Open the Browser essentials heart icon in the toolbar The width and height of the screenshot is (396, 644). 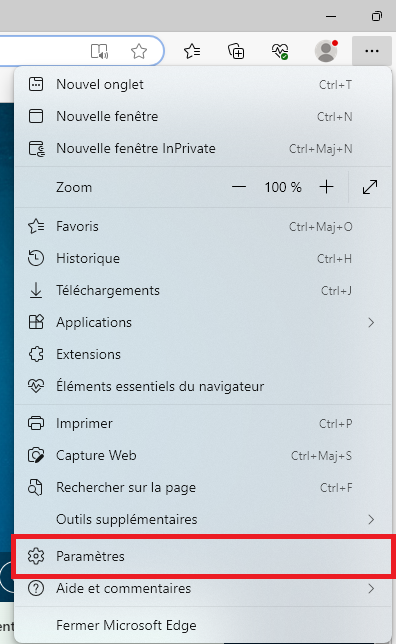(280, 51)
